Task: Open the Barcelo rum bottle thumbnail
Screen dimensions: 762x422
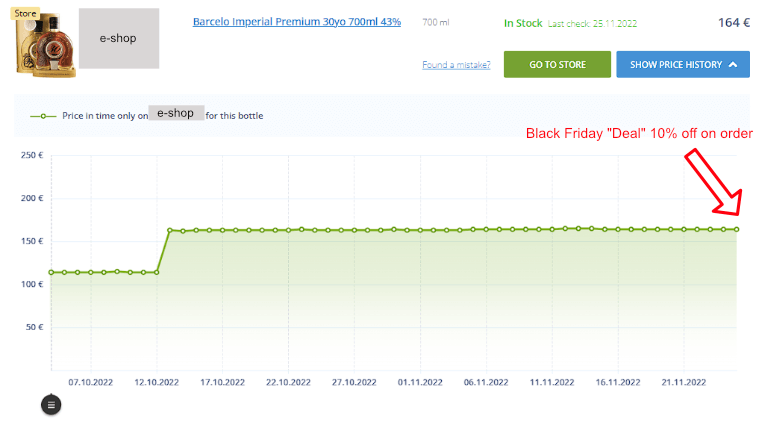Action: pyautogui.click(x=45, y=45)
